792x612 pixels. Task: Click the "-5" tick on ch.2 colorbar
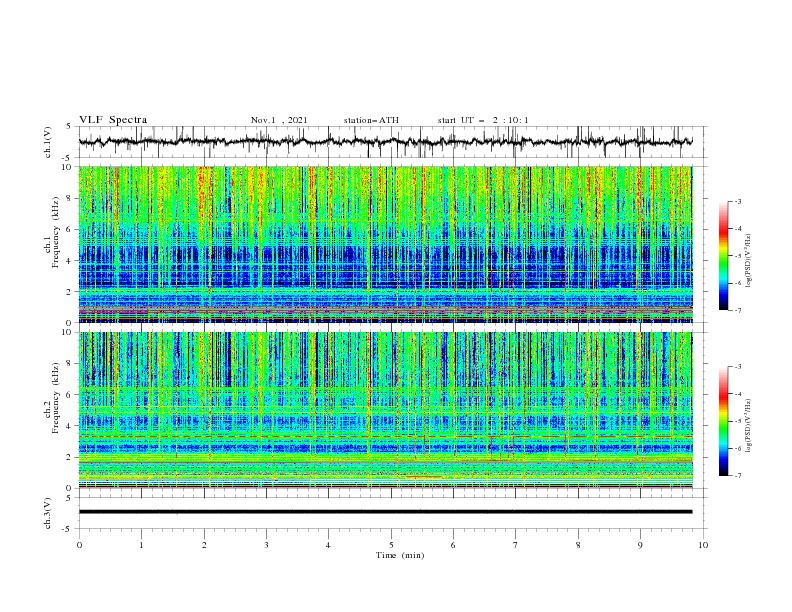[x=737, y=421]
